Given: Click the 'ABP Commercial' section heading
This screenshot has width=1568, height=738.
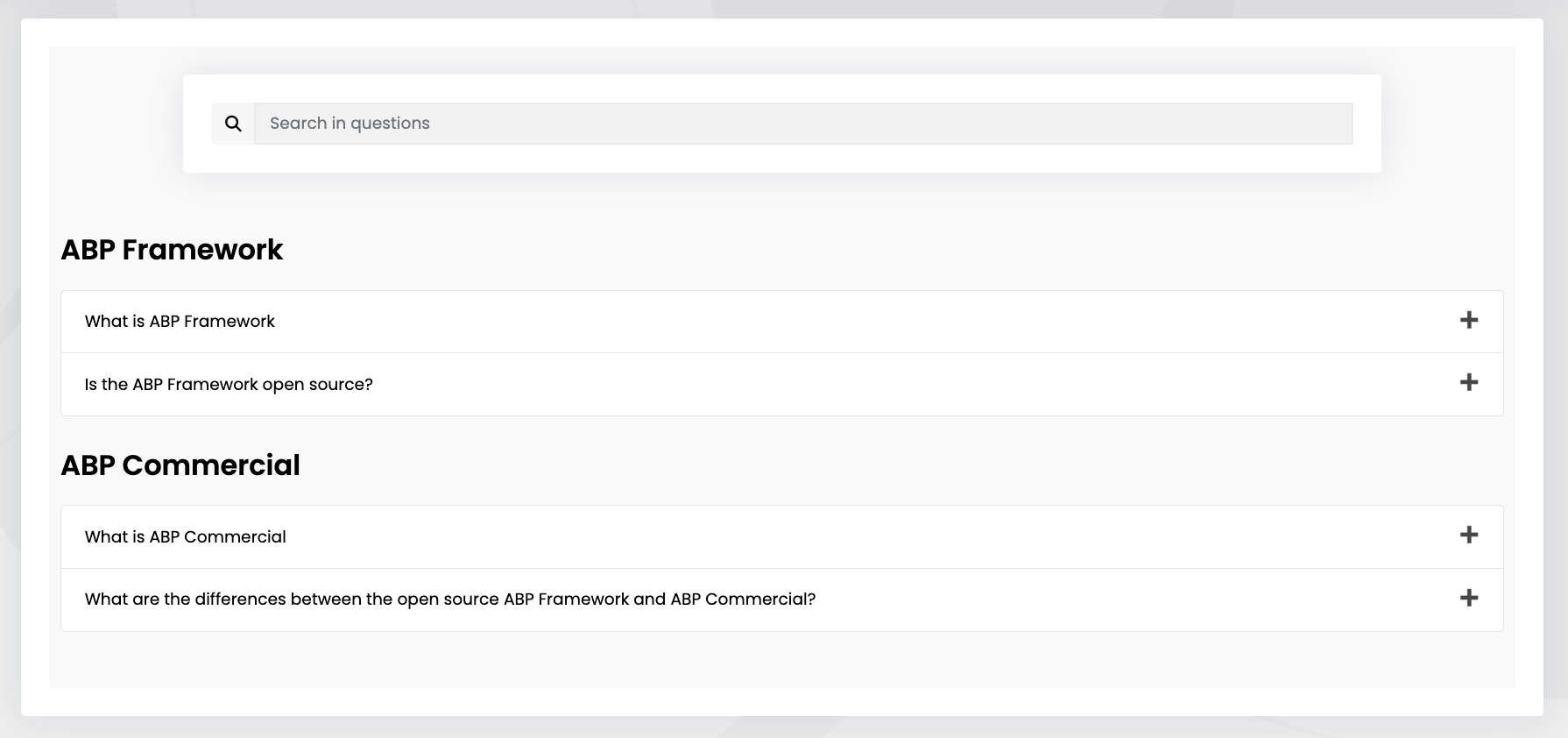Looking at the screenshot, I should tap(180, 465).
